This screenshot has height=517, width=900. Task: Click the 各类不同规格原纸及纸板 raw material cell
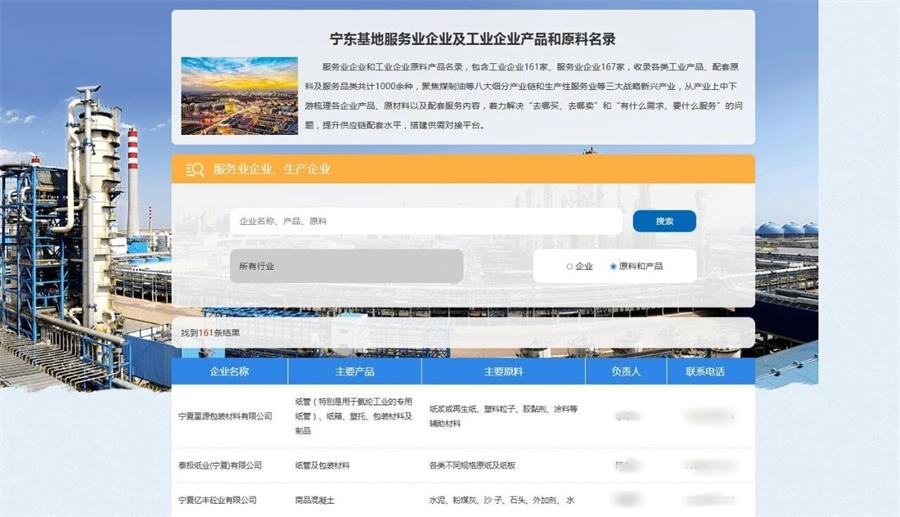(x=472, y=465)
